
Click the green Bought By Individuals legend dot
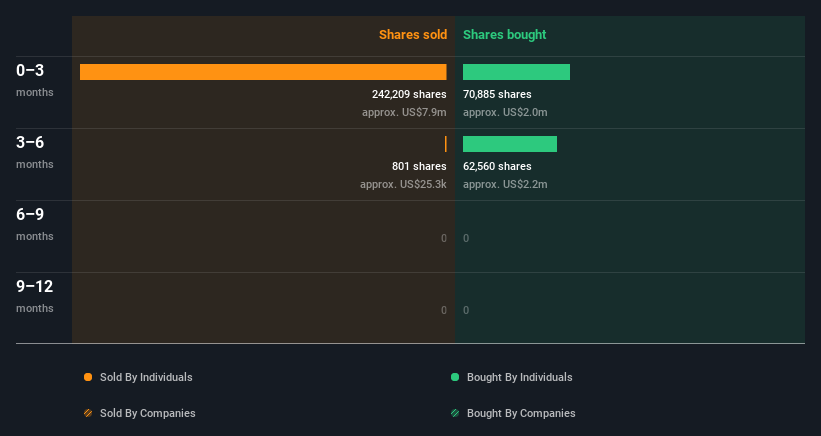click(455, 377)
